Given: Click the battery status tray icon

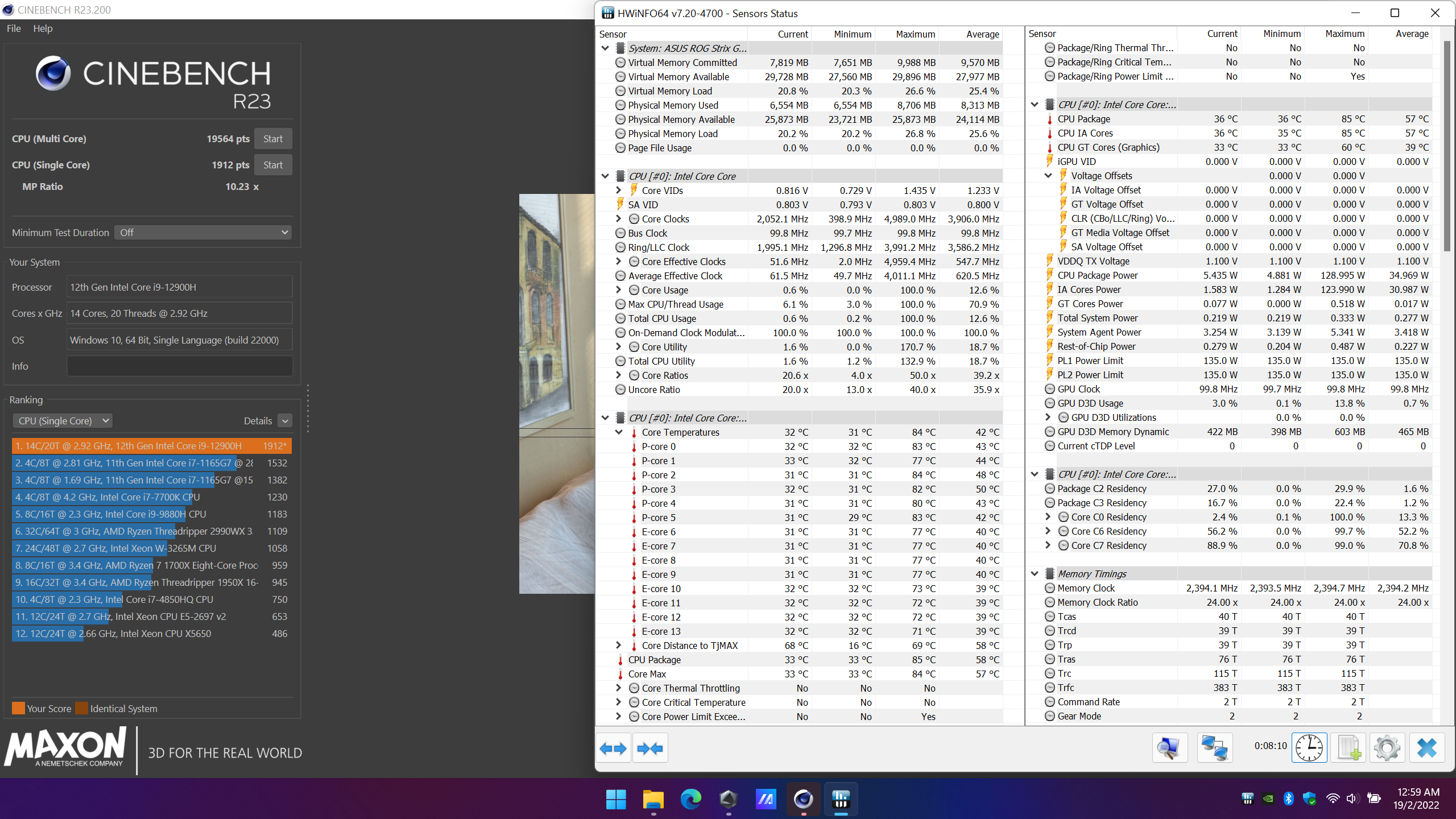Looking at the screenshot, I should tap(1374, 799).
